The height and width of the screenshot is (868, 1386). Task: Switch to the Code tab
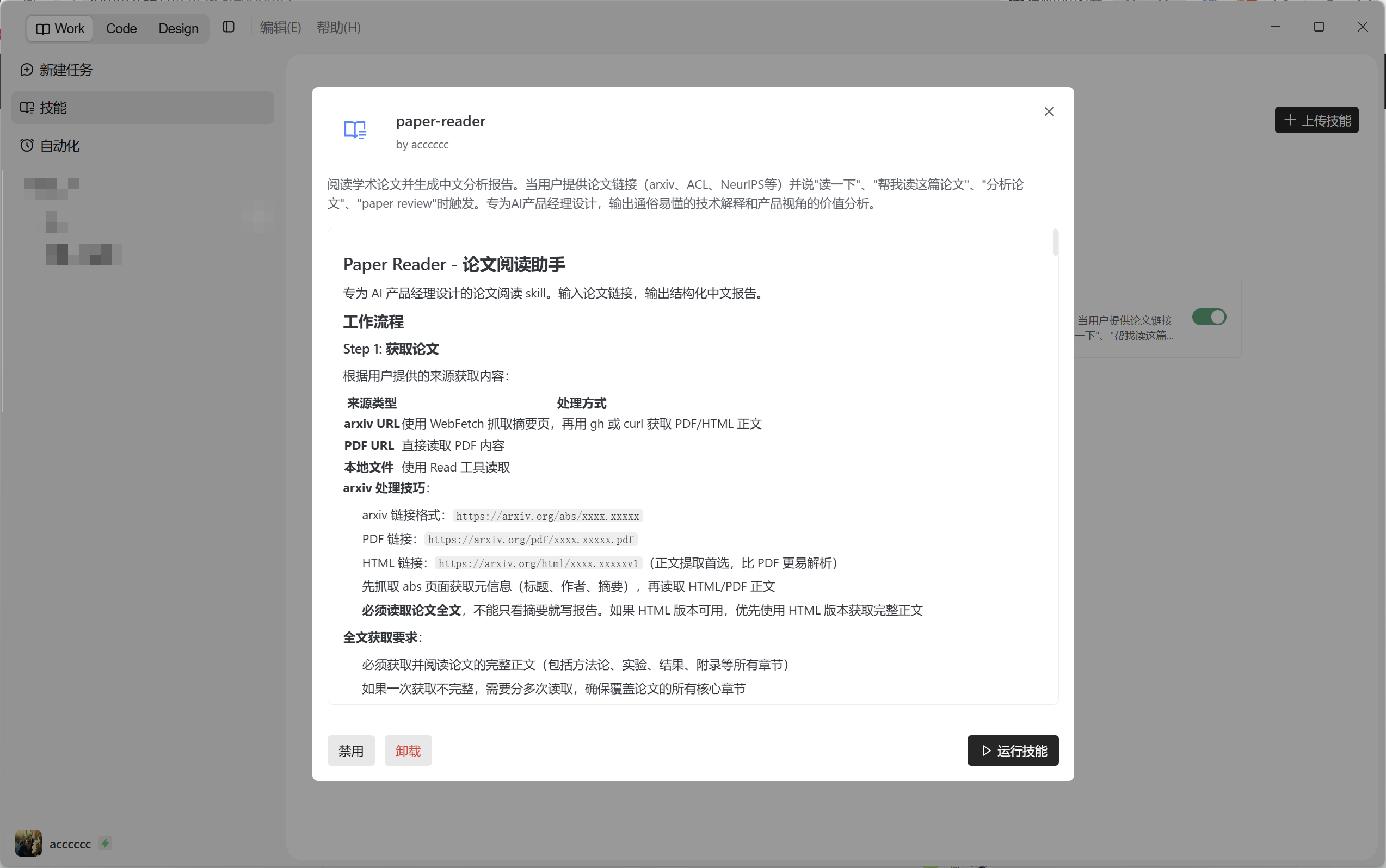pyautogui.click(x=121, y=28)
